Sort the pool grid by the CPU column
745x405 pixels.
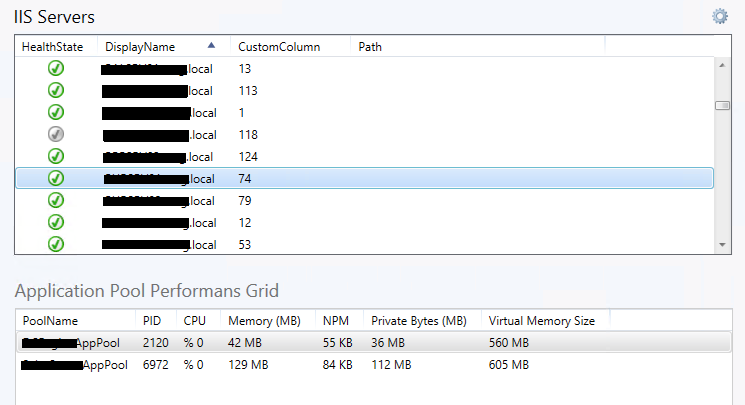[194, 321]
